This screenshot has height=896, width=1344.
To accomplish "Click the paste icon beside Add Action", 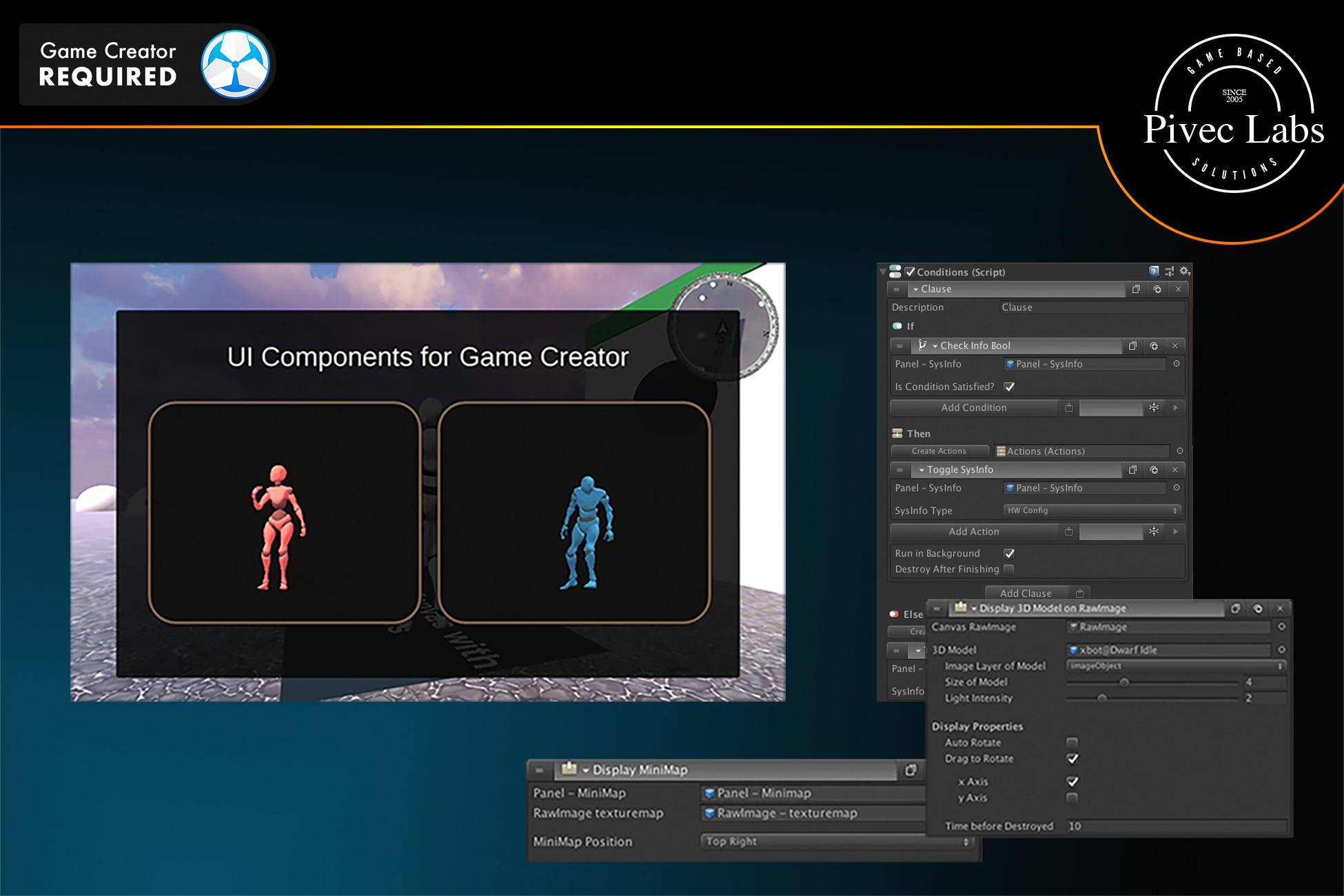I will pos(1068,532).
